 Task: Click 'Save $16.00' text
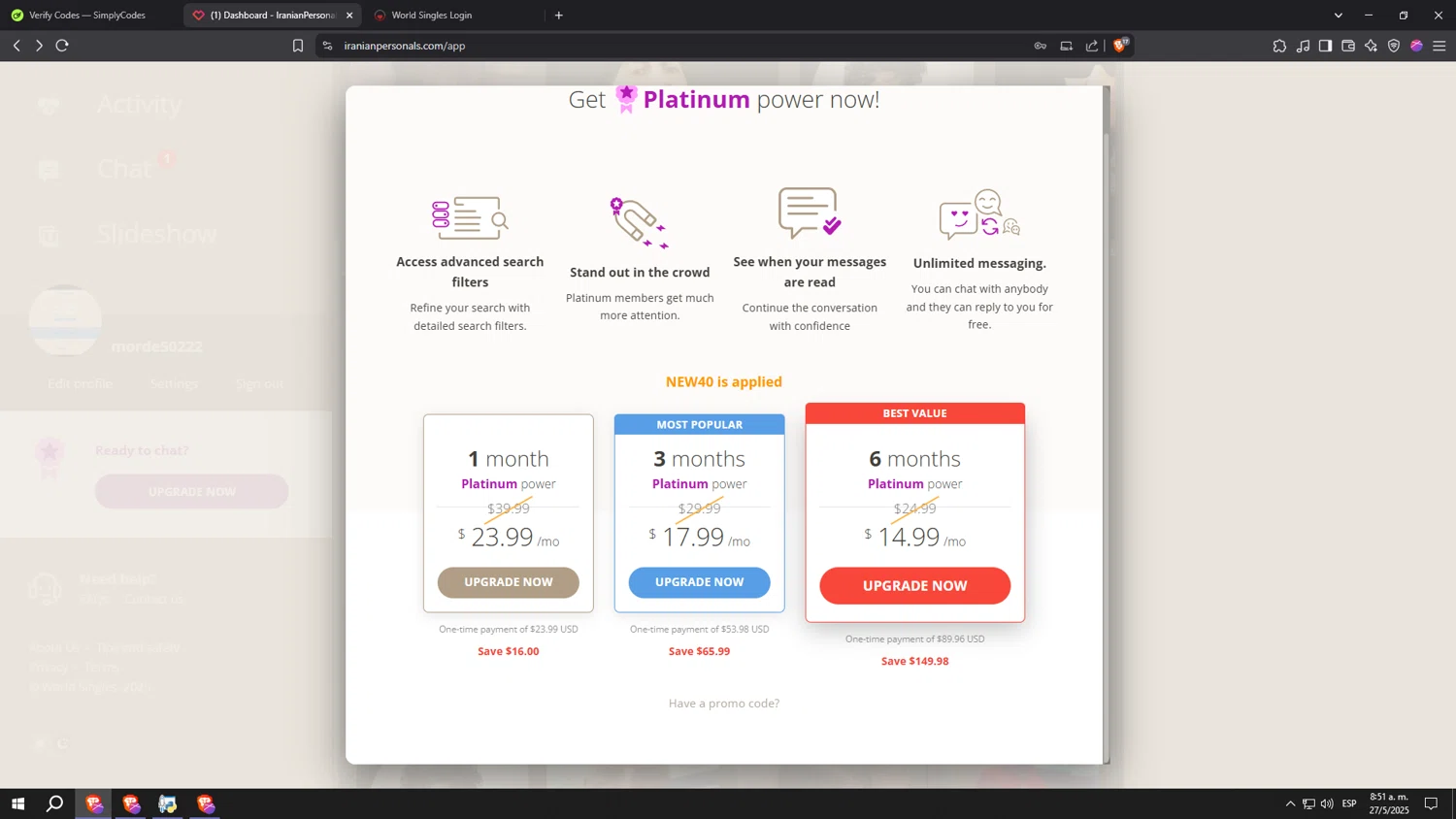pyautogui.click(x=508, y=651)
